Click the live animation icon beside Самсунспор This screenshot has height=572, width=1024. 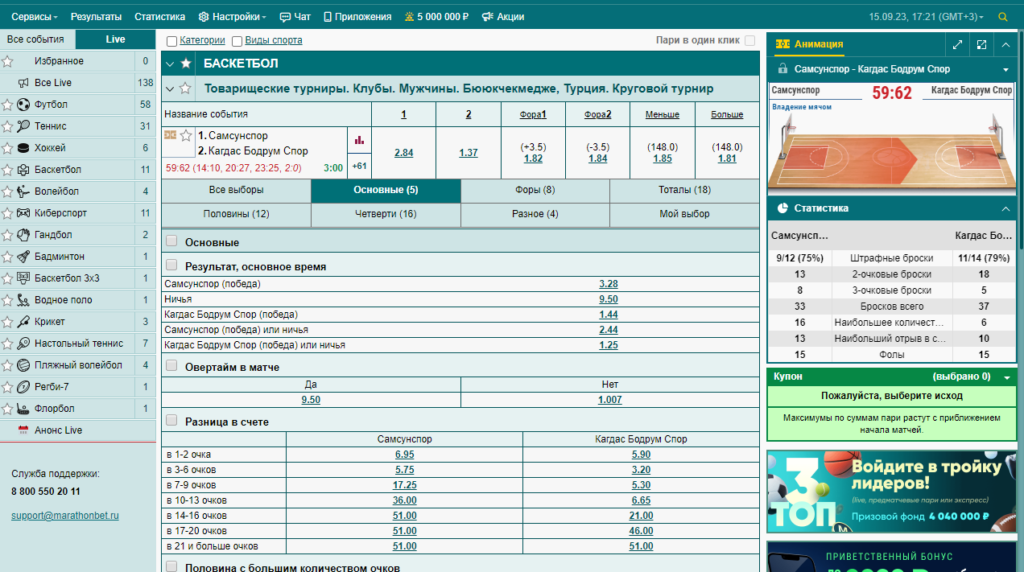[x=170, y=135]
